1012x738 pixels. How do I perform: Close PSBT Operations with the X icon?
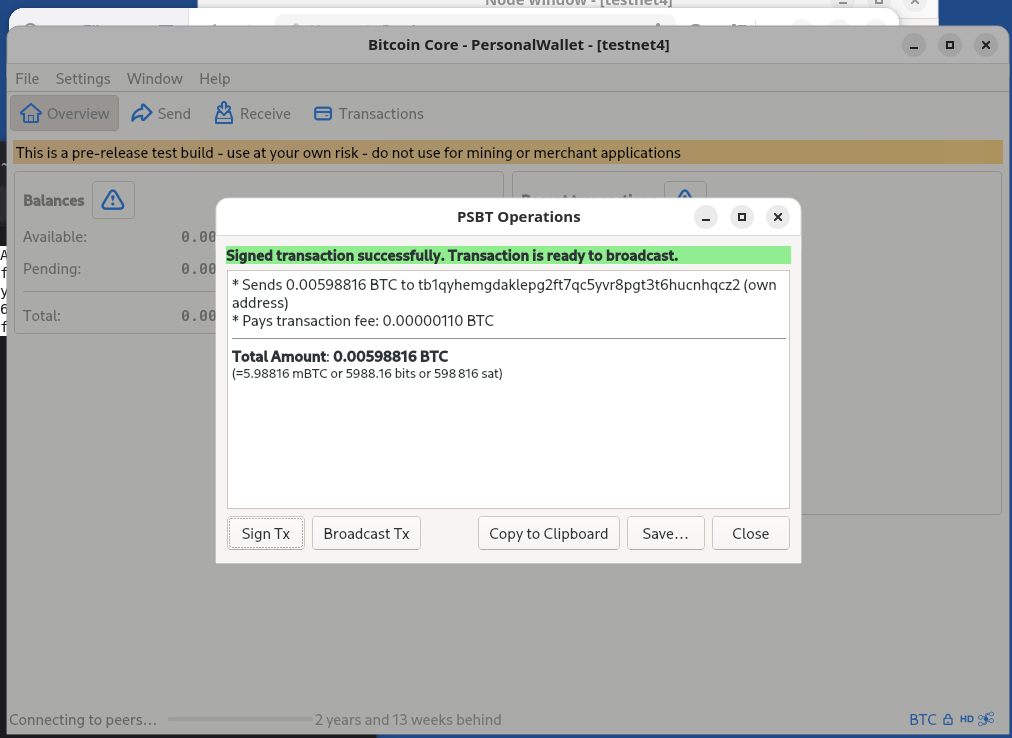(778, 217)
